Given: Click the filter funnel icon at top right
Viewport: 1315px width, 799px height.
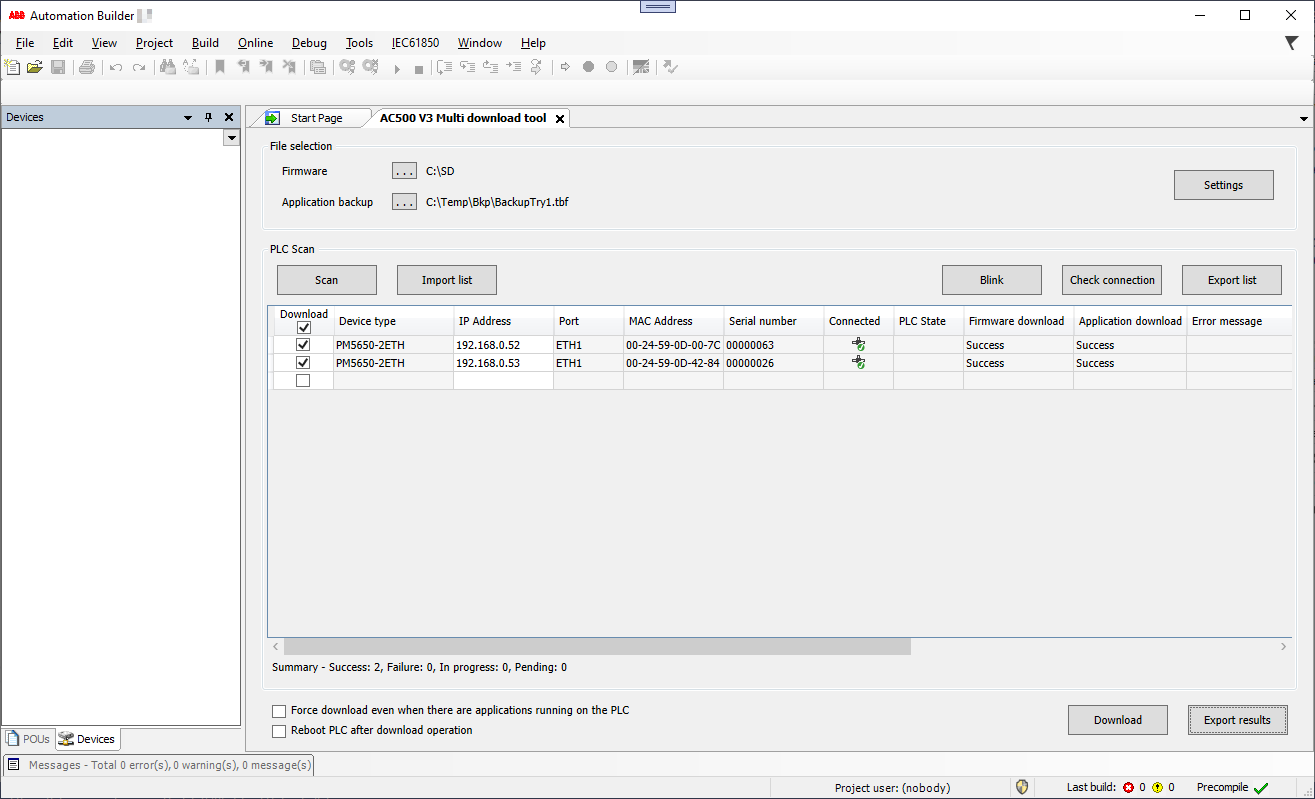Looking at the screenshot, I should tap(1291, 43).
